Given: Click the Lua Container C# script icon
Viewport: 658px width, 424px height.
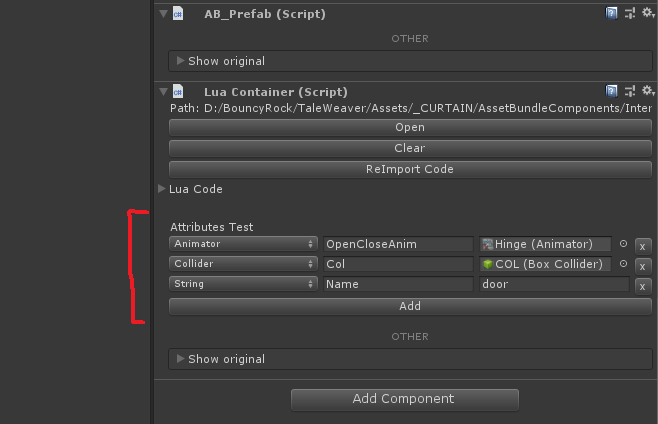Looking at the screenshot, I should (x=178, y=91).
